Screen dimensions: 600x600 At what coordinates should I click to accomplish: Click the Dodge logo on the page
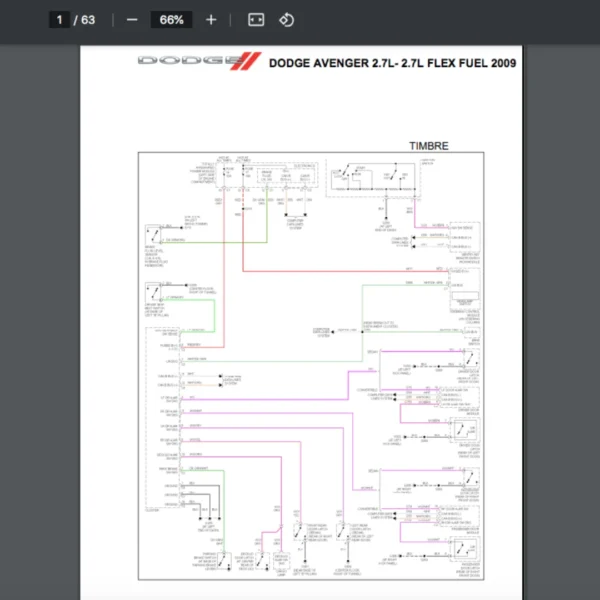[x=197, y=62]
